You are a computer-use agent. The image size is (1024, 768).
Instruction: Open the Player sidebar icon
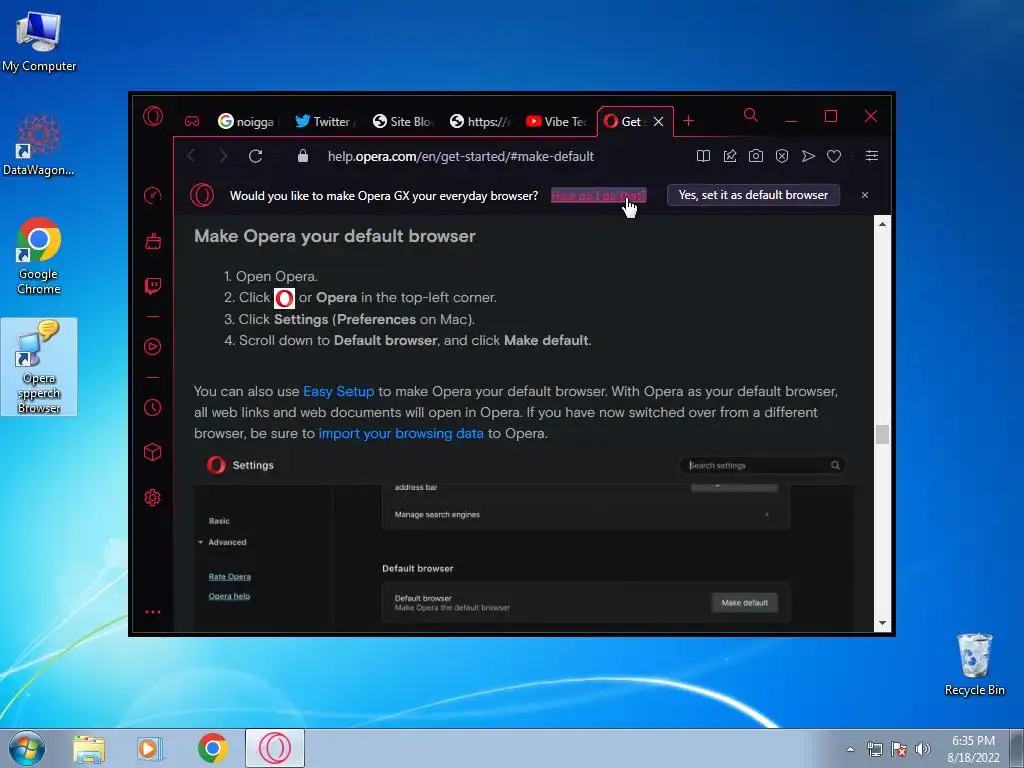[x=153, y=346]
